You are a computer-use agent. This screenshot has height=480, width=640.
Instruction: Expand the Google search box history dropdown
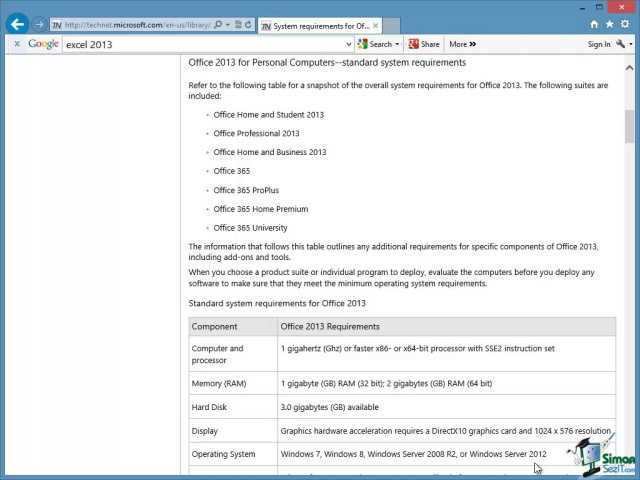(349, 44)
